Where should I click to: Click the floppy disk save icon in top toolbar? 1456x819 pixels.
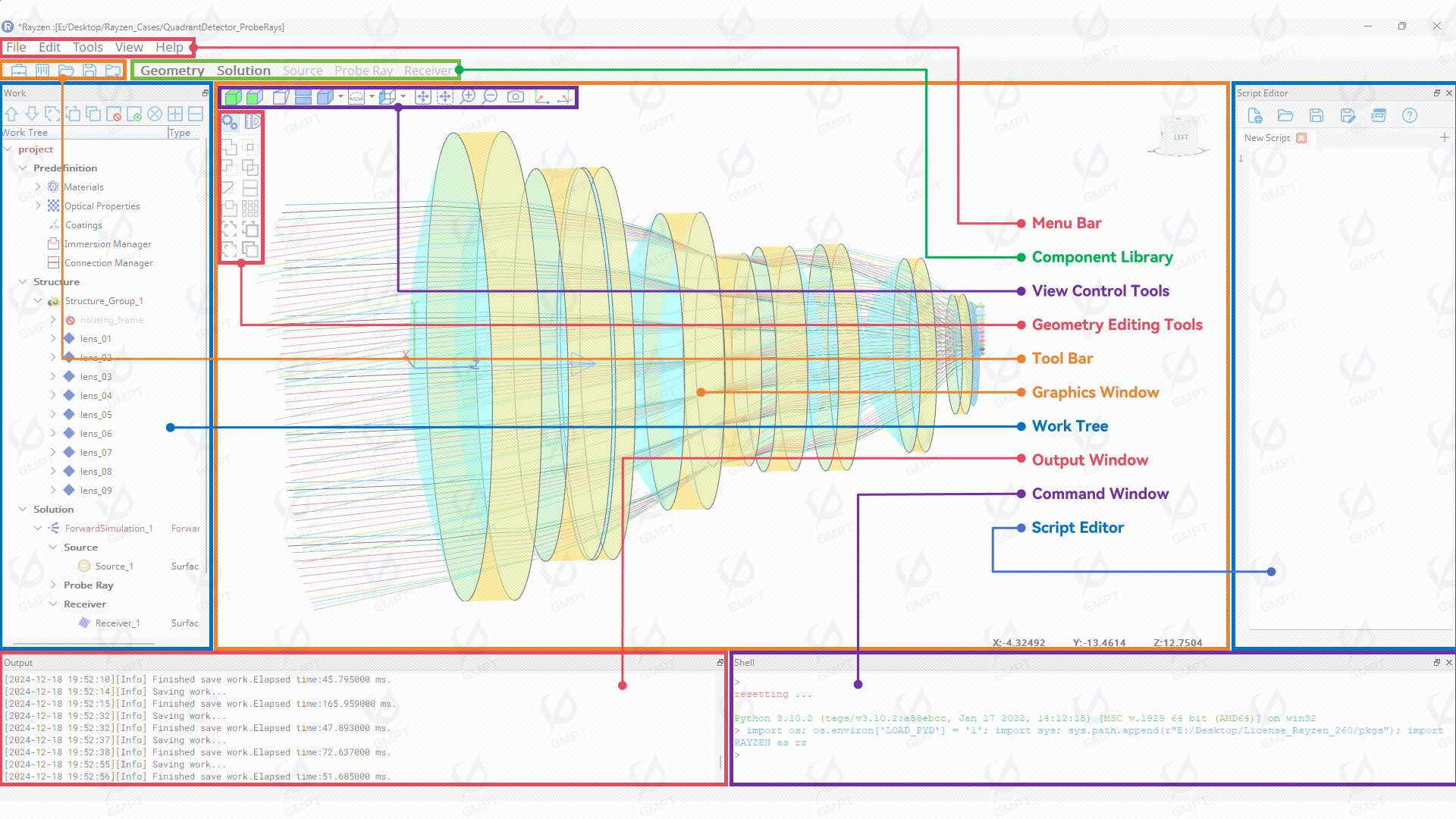pyautogui.click(x=89, y=71)
